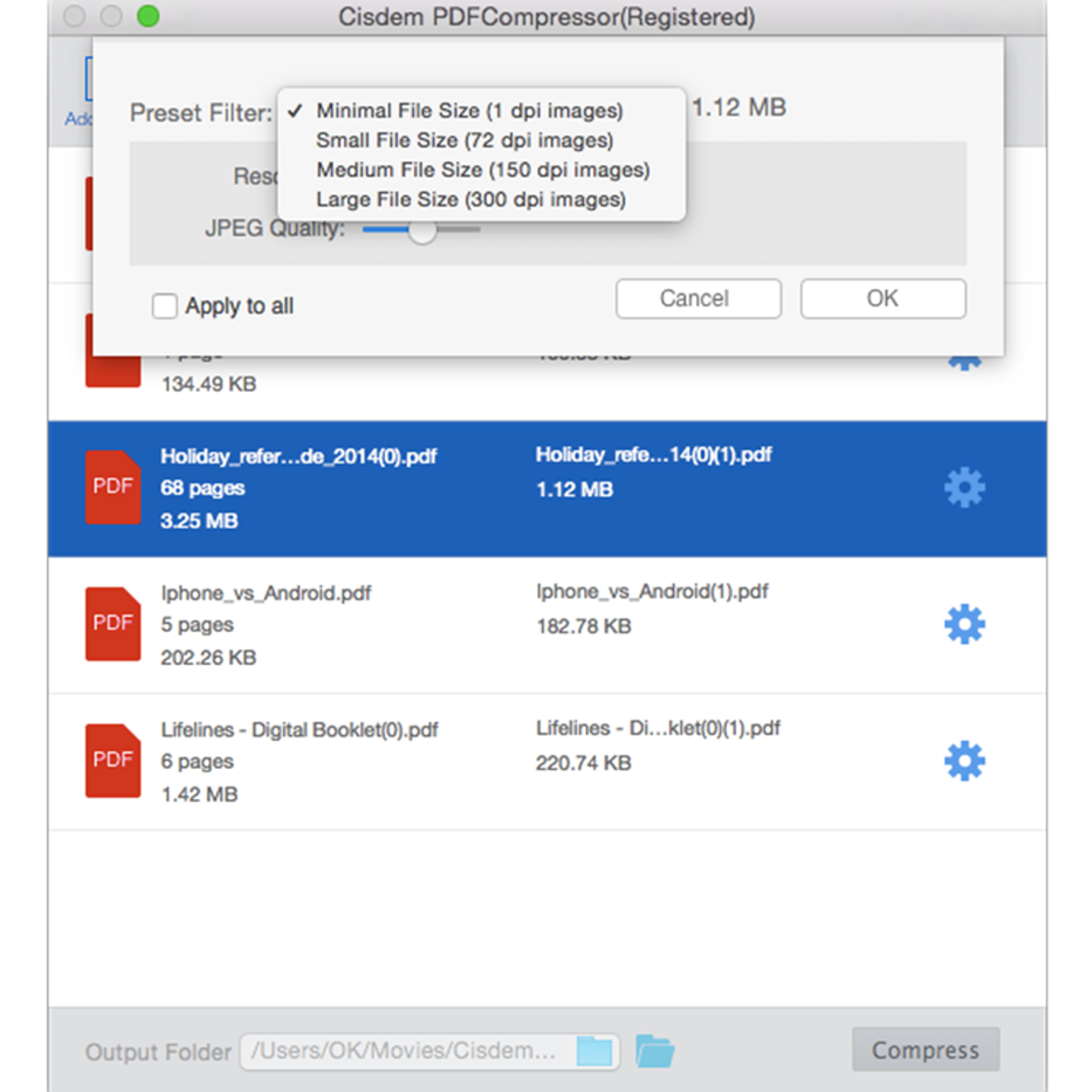Browse for output folder with small folder icon
The height and width of the screenshot is (1092, 1092).
pyautogui.click(x=595, y=1051)
